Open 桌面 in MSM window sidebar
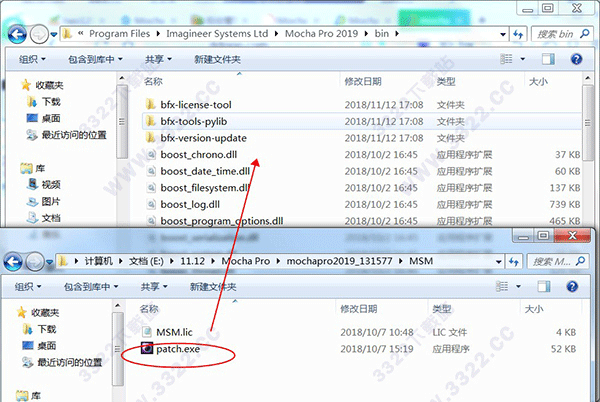The width and height of the screenshot is (600, 402). tap(40, 346)
